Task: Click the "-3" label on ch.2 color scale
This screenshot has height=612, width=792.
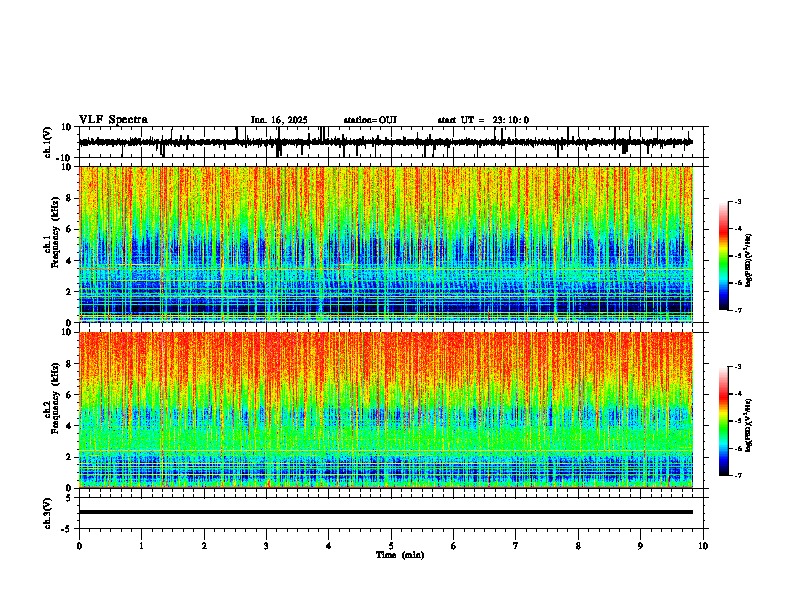Action: (x=737, y=367)
